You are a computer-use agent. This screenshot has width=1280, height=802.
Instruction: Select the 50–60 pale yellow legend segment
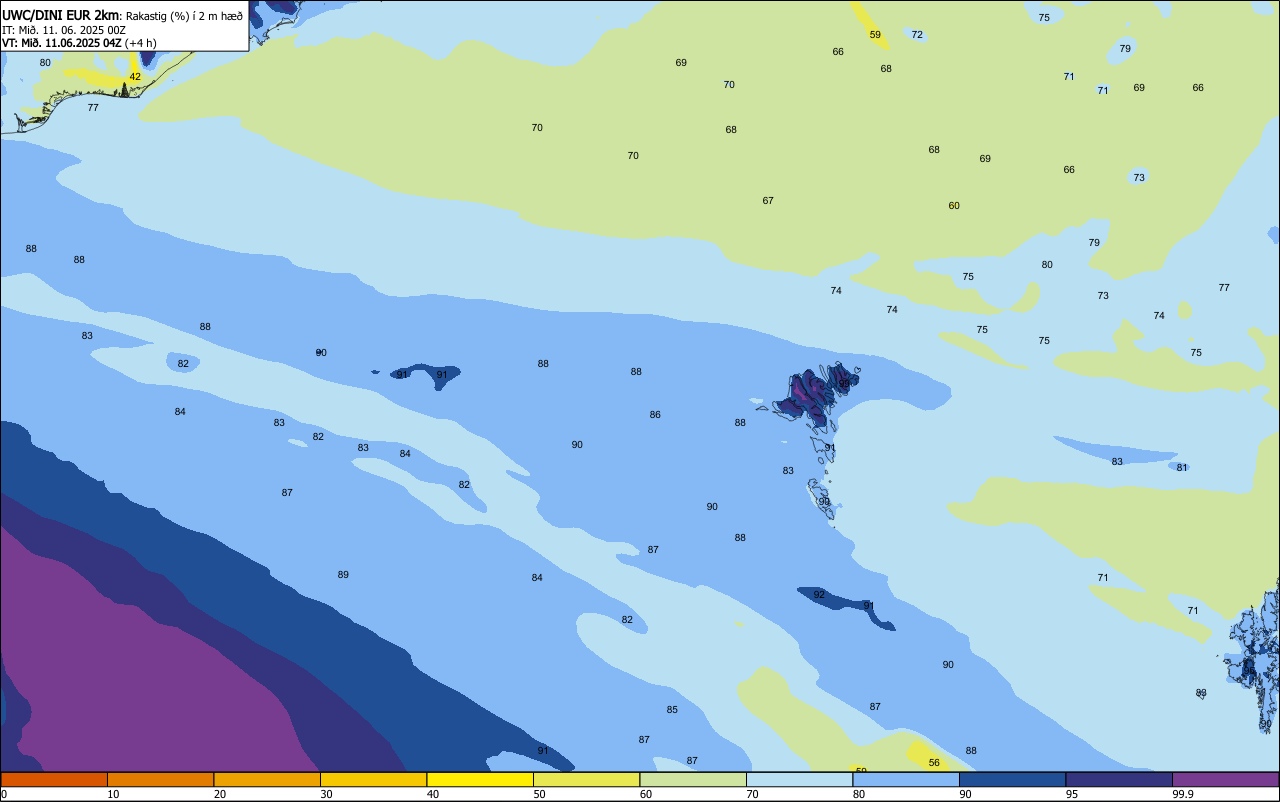(x=586, y=779)
